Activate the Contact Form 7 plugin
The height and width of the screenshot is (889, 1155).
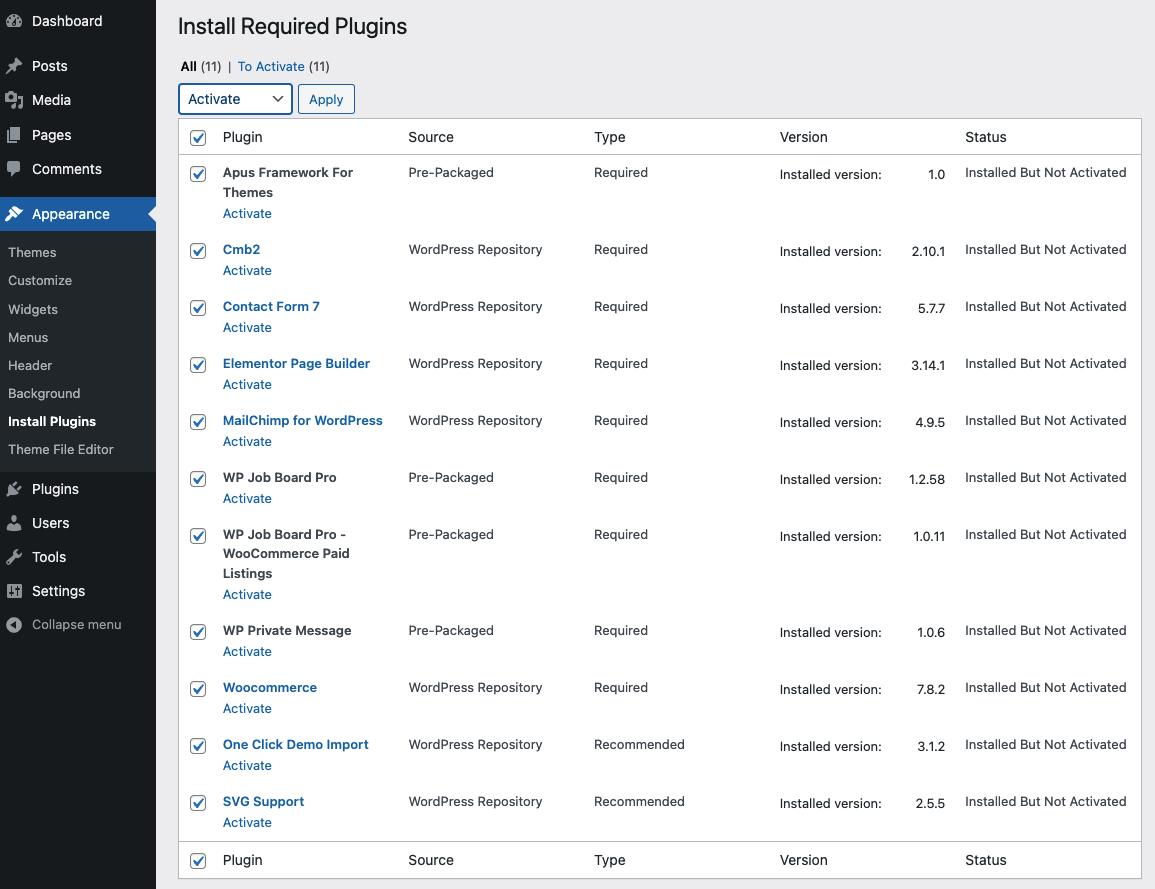tap(248, 328)
